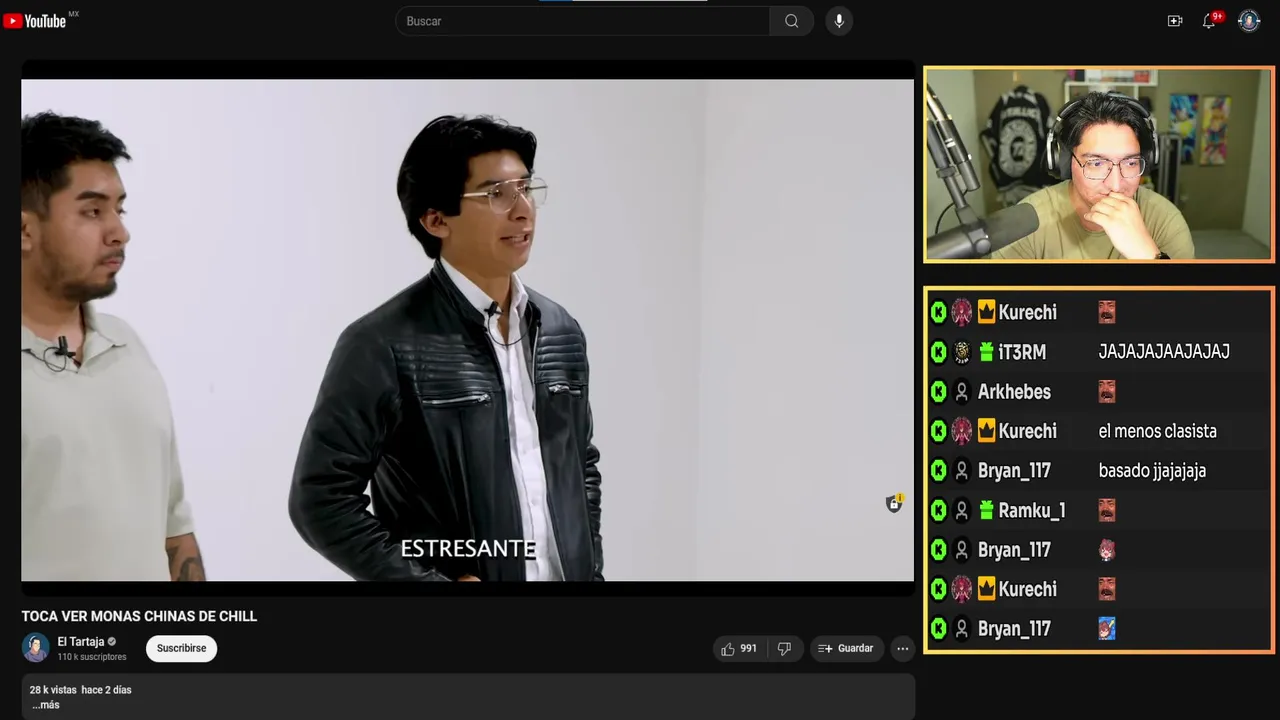Click the user icon next to Ramku_1
The width and height of the screenshot is (1280, 720).
tap(962, 511)
